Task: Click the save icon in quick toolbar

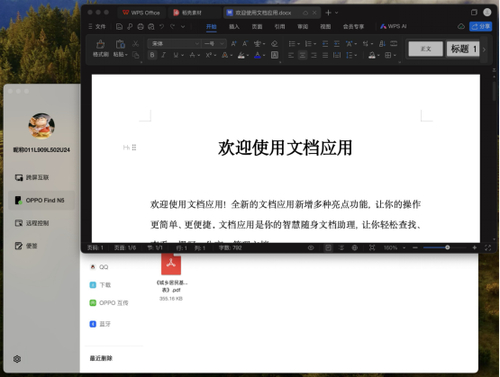Action: [x=119, y=27]
